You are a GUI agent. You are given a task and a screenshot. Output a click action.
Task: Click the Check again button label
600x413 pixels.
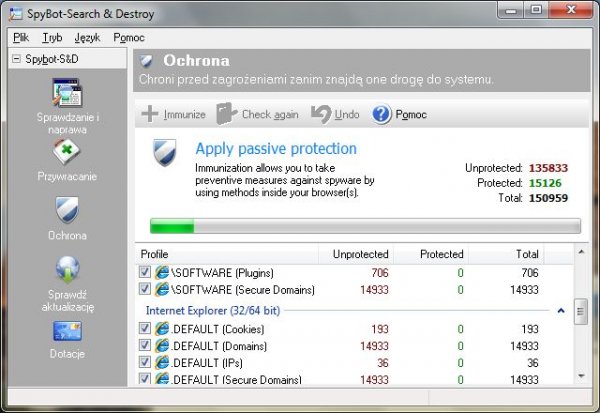coord(270,114)
